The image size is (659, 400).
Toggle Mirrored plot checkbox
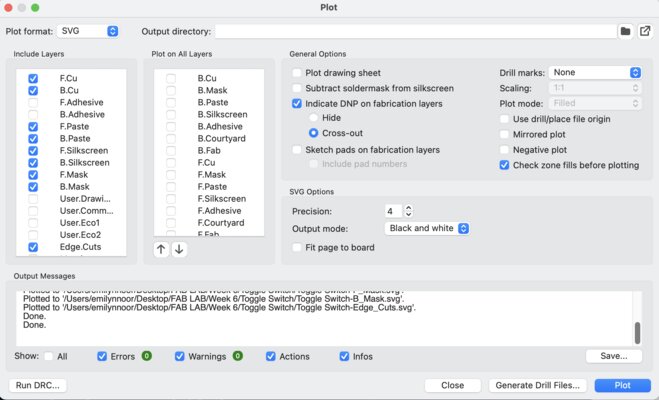coord(505,134)
